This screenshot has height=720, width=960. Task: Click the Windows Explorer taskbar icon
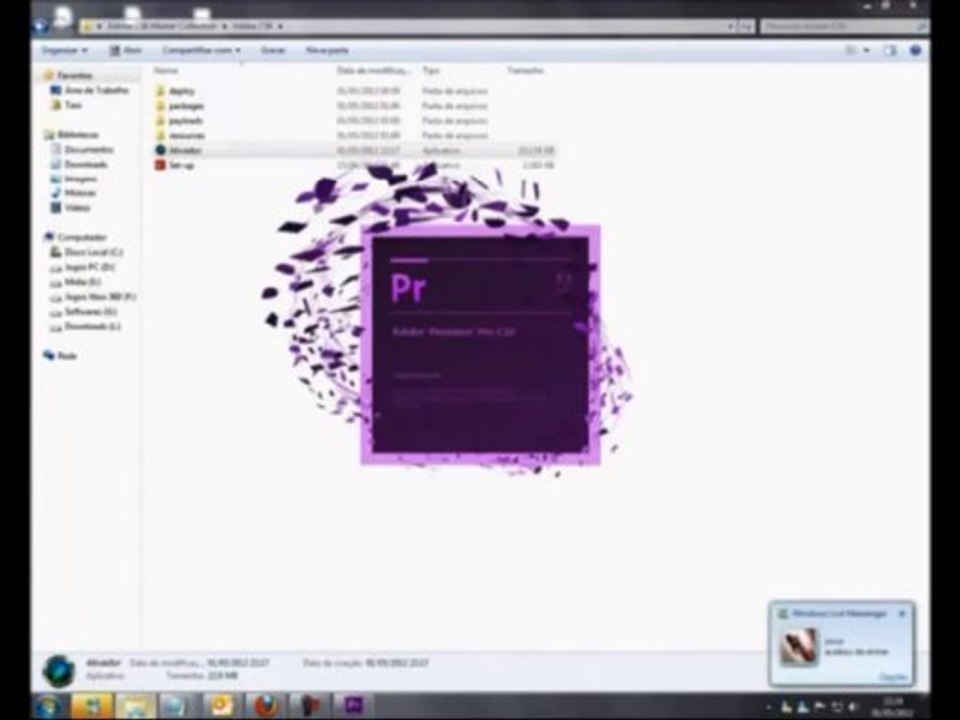(x=135, y=706)
